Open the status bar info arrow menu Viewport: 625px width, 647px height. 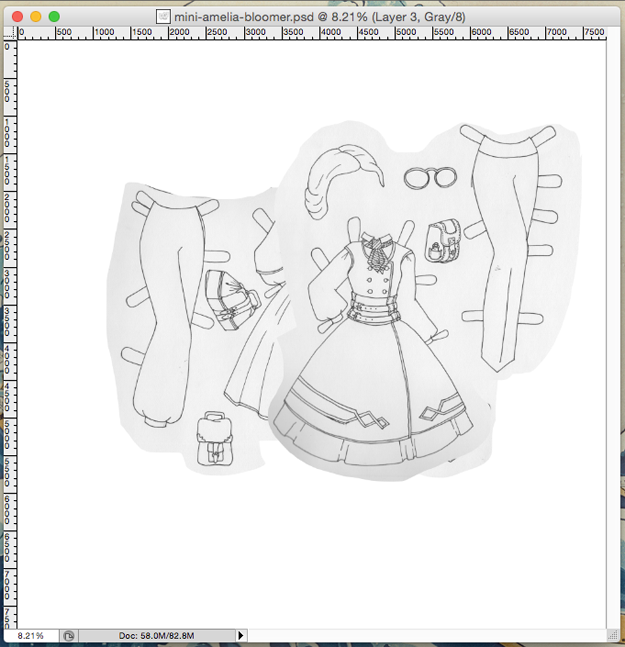(241, 635)
